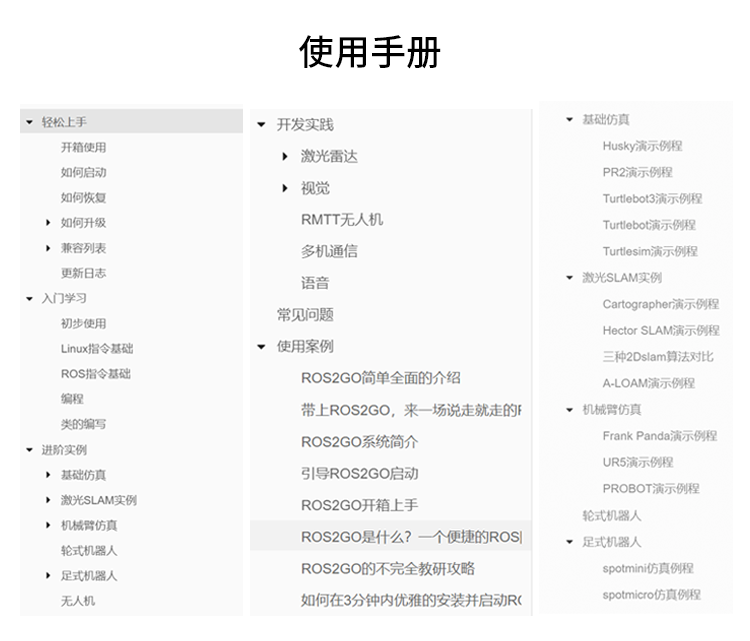Open the 无人机 entry
Image resolution: width=750 pixels, height=641 pixels.
tap(78, 601)
